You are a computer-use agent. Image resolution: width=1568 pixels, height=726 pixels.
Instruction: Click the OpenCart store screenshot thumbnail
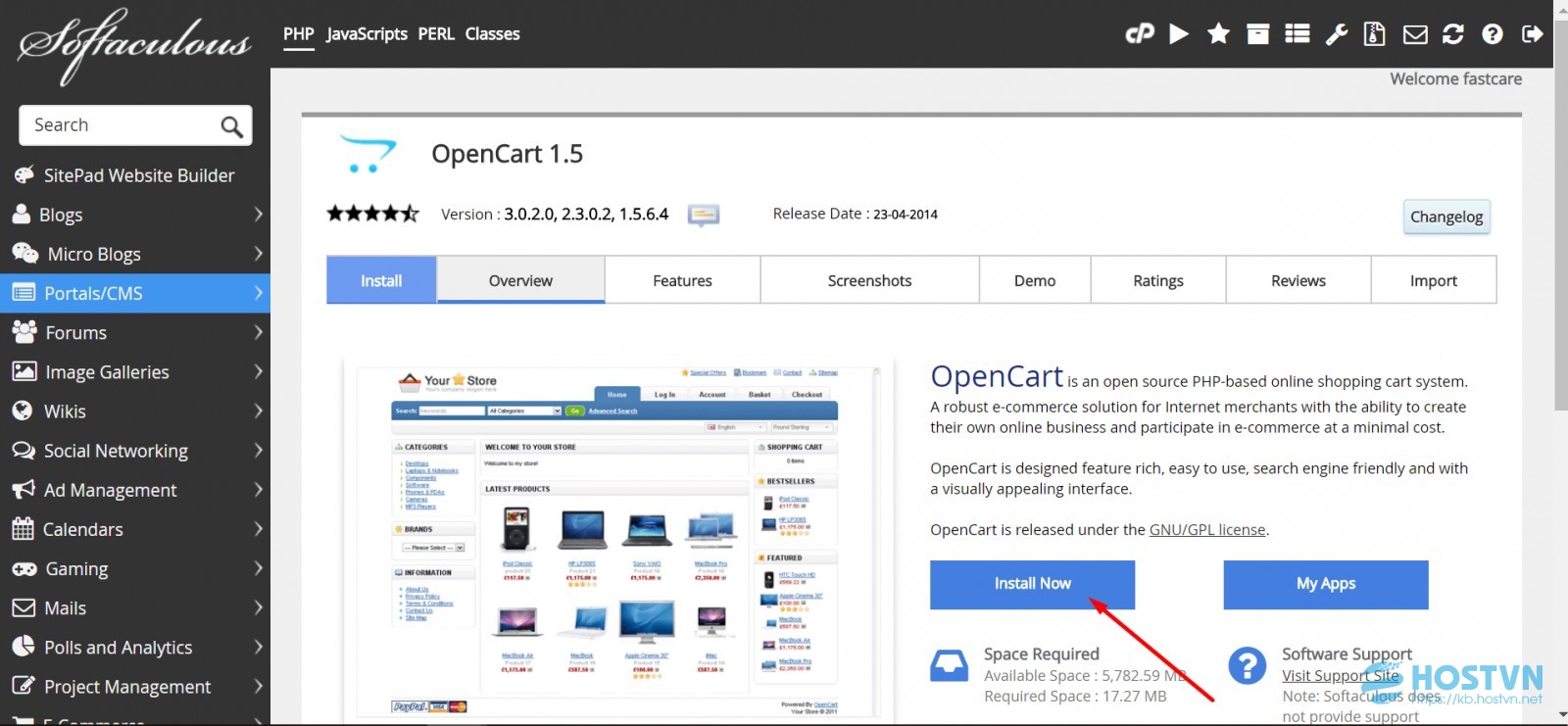coord(617,542)
